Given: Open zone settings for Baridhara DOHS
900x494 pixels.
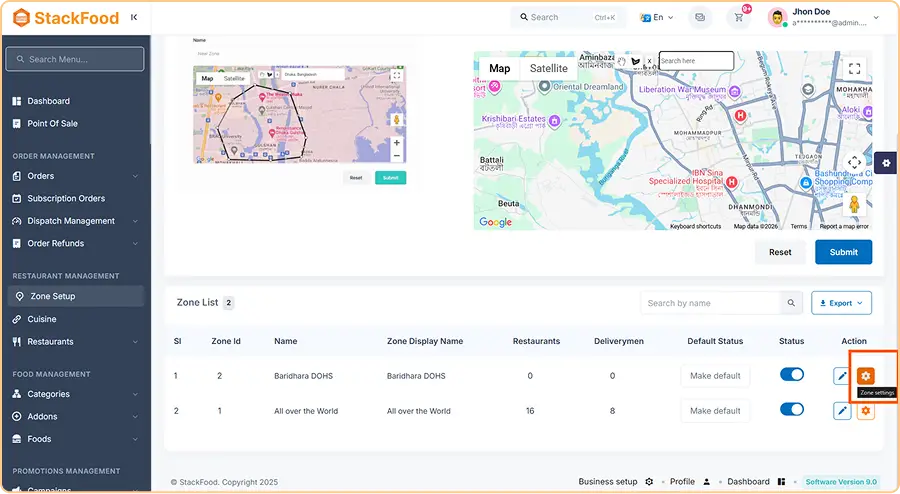Looking at the screenshot, I should coord(866,376).
